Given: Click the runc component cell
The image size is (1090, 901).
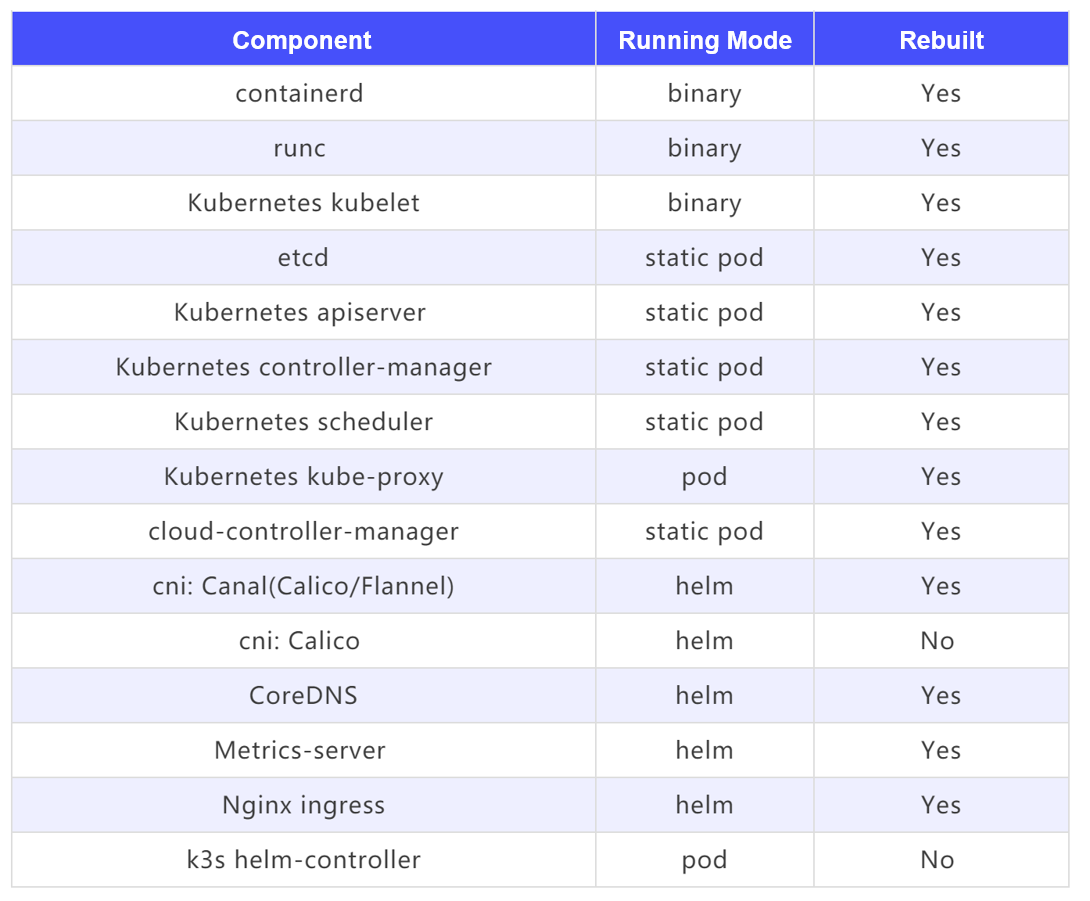Looking at the screenshot, I should tap(300, 149).
